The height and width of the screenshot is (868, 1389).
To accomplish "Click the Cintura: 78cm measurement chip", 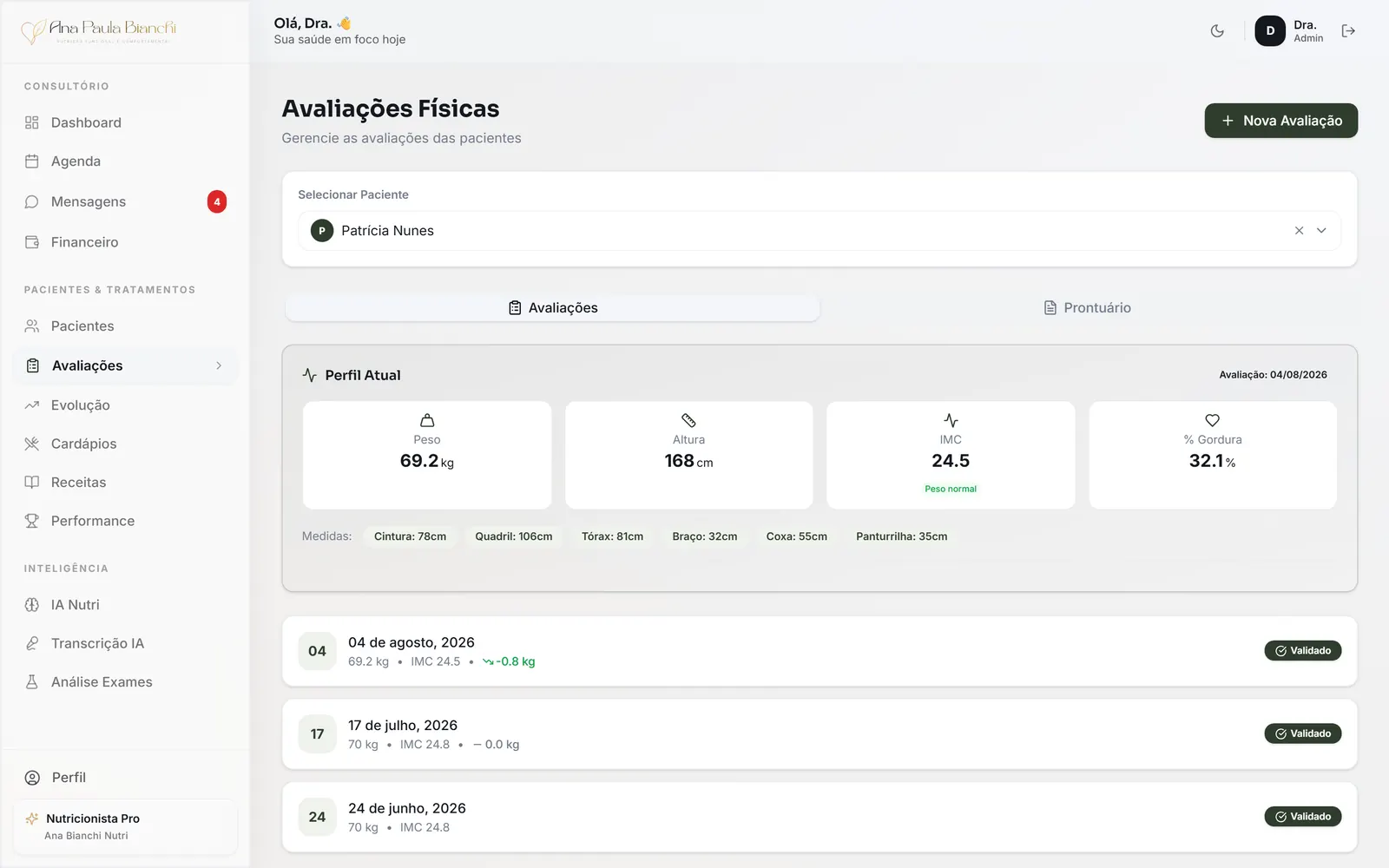I will pos(410,536).
